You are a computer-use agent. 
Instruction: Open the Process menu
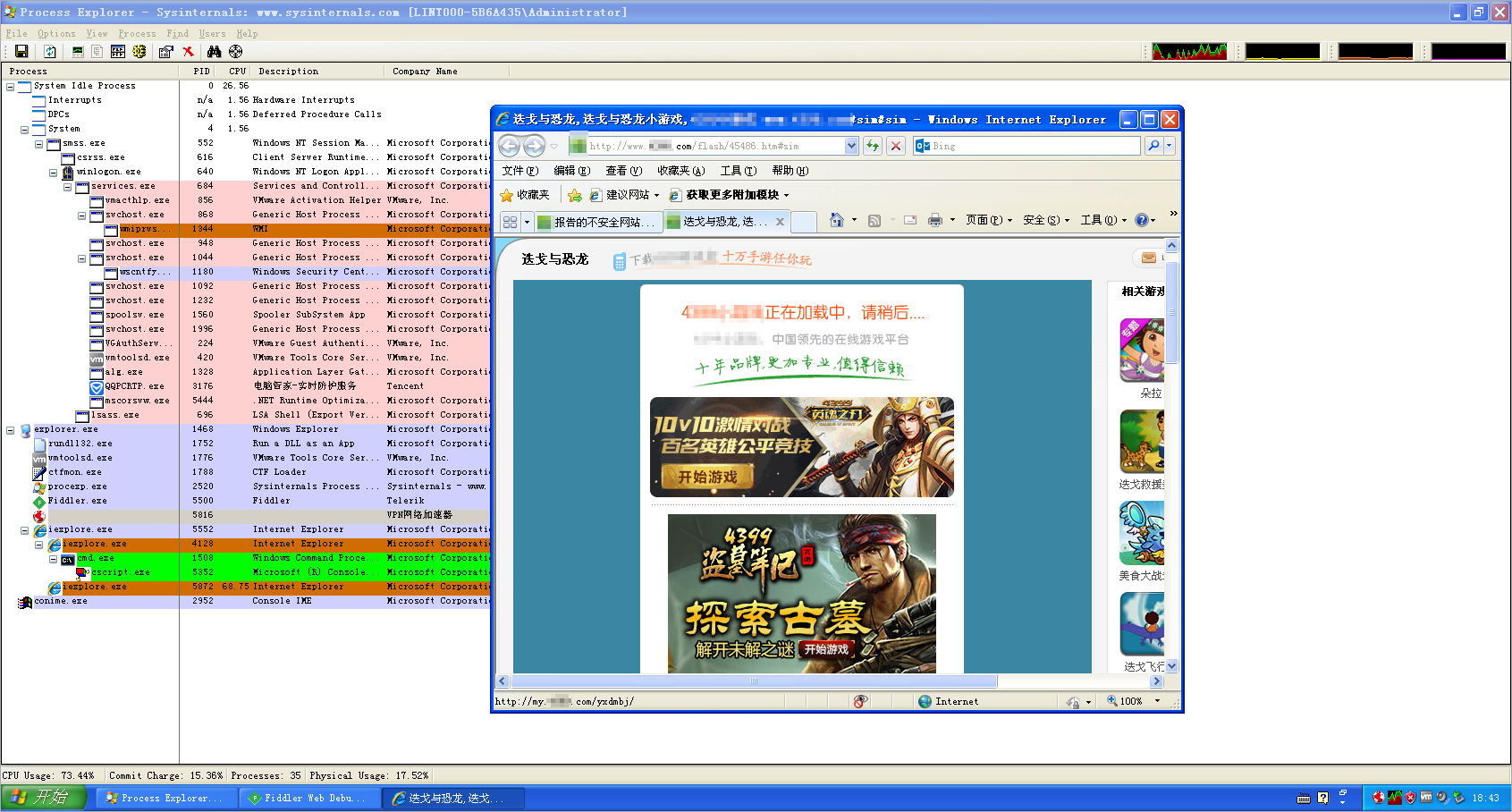click(137, 34)
